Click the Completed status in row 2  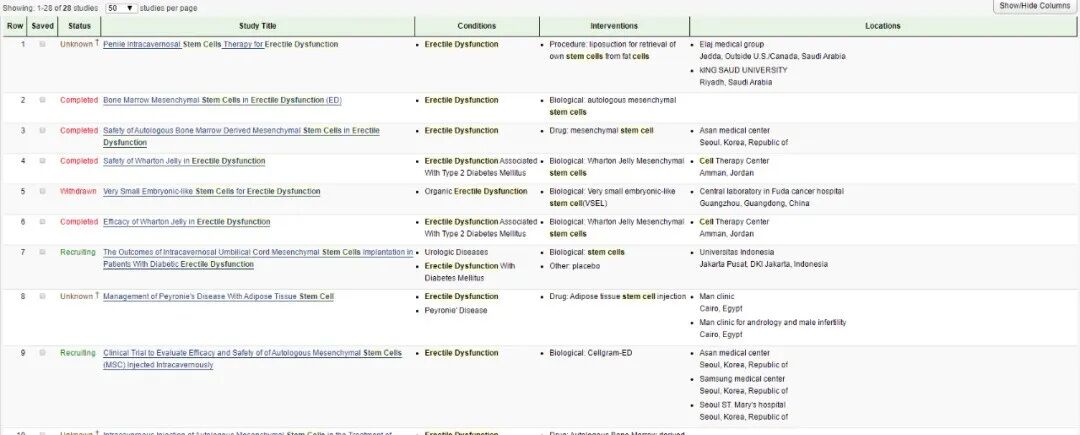pyautogui.click(x=79, y=100)
